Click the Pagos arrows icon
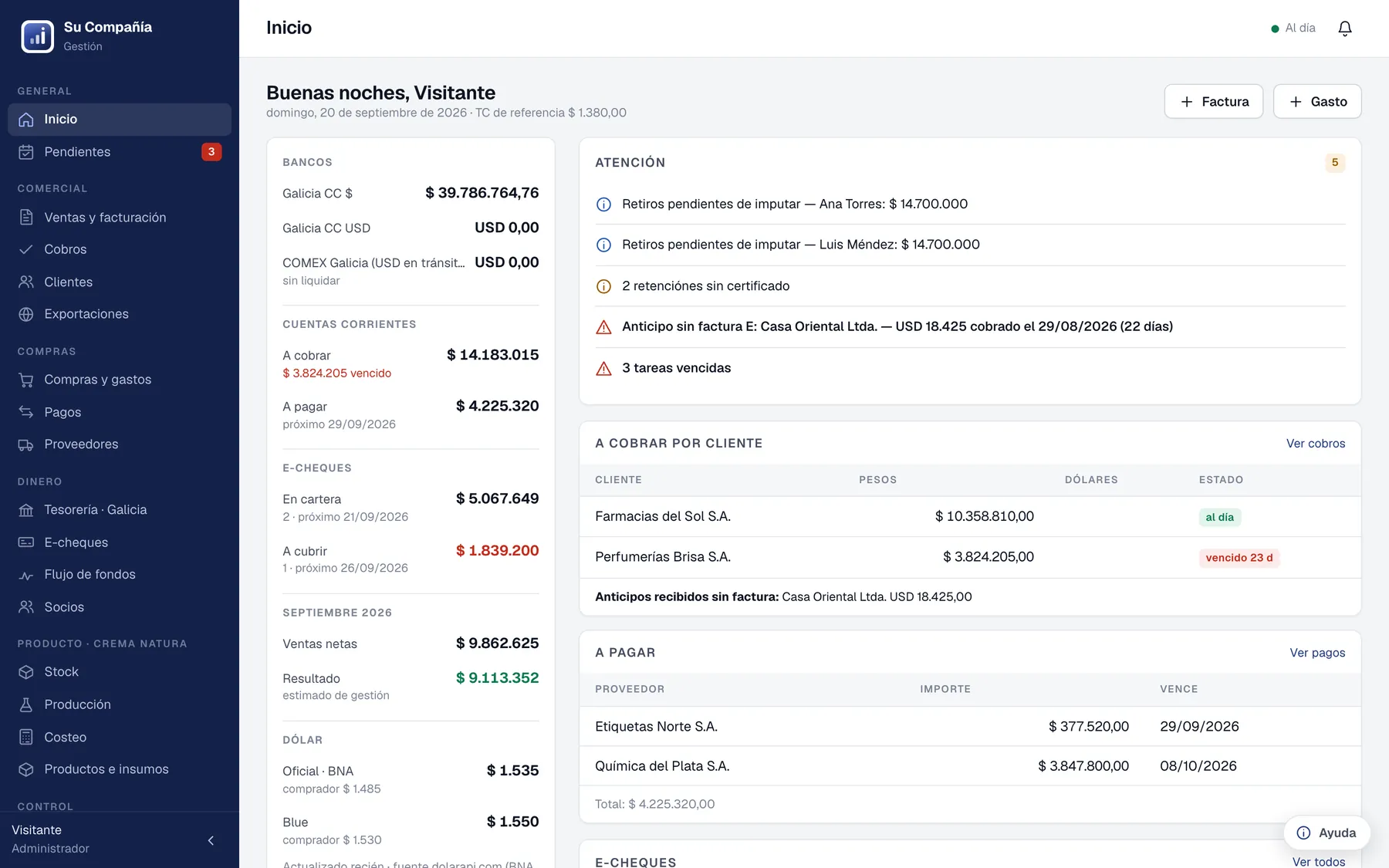Screen dimensions: 1389x868 pos(26,412)
